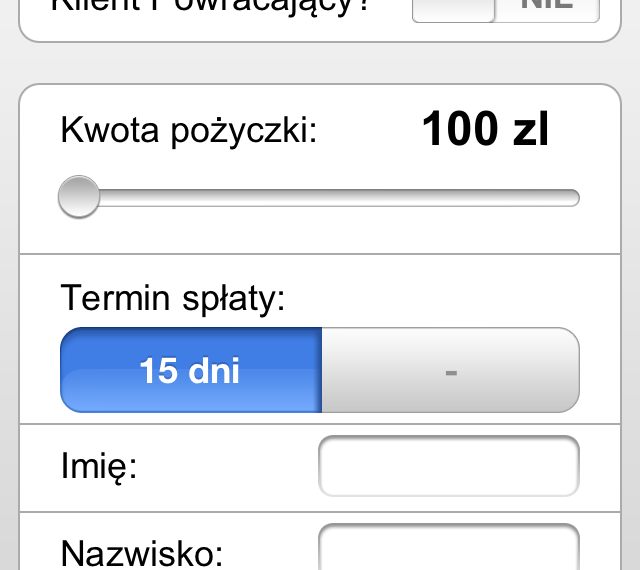The width and height of the screenshot is (640, 570).
Task: Toggle the Klient Powracający switch
Action: point(506,10)
